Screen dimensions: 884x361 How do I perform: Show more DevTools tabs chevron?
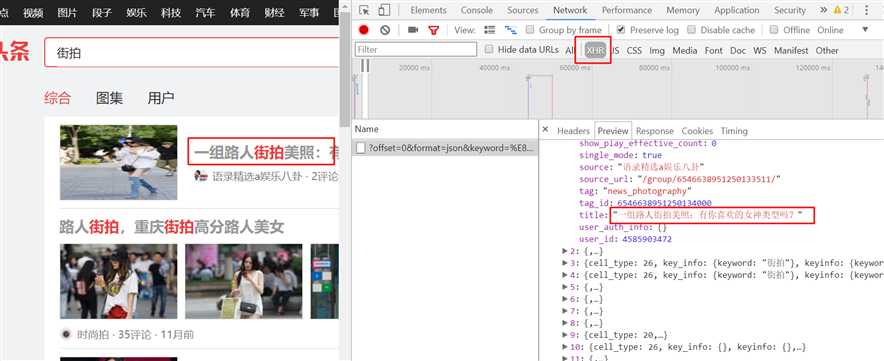(x=823, y=10)
